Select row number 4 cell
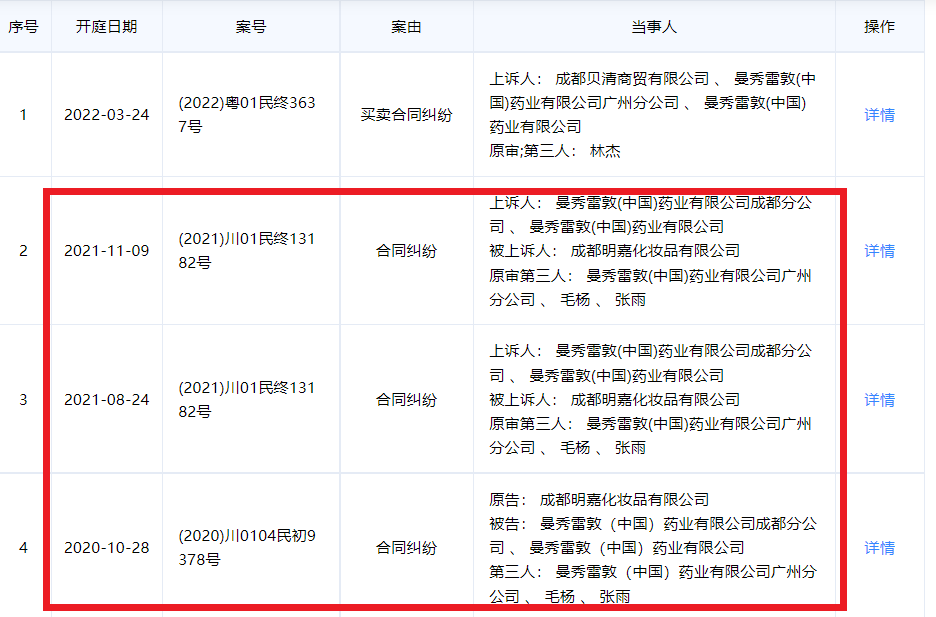936x617 pixels. pyautogui.click(x=24, y=548)
